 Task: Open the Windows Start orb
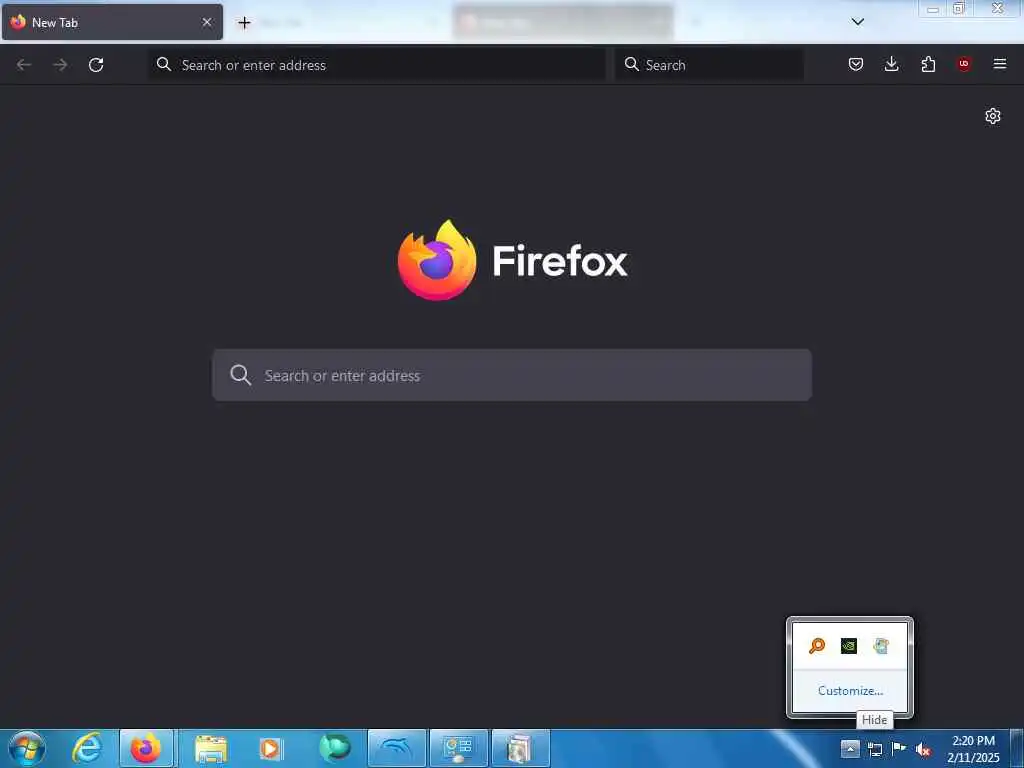tap(27, 749)
